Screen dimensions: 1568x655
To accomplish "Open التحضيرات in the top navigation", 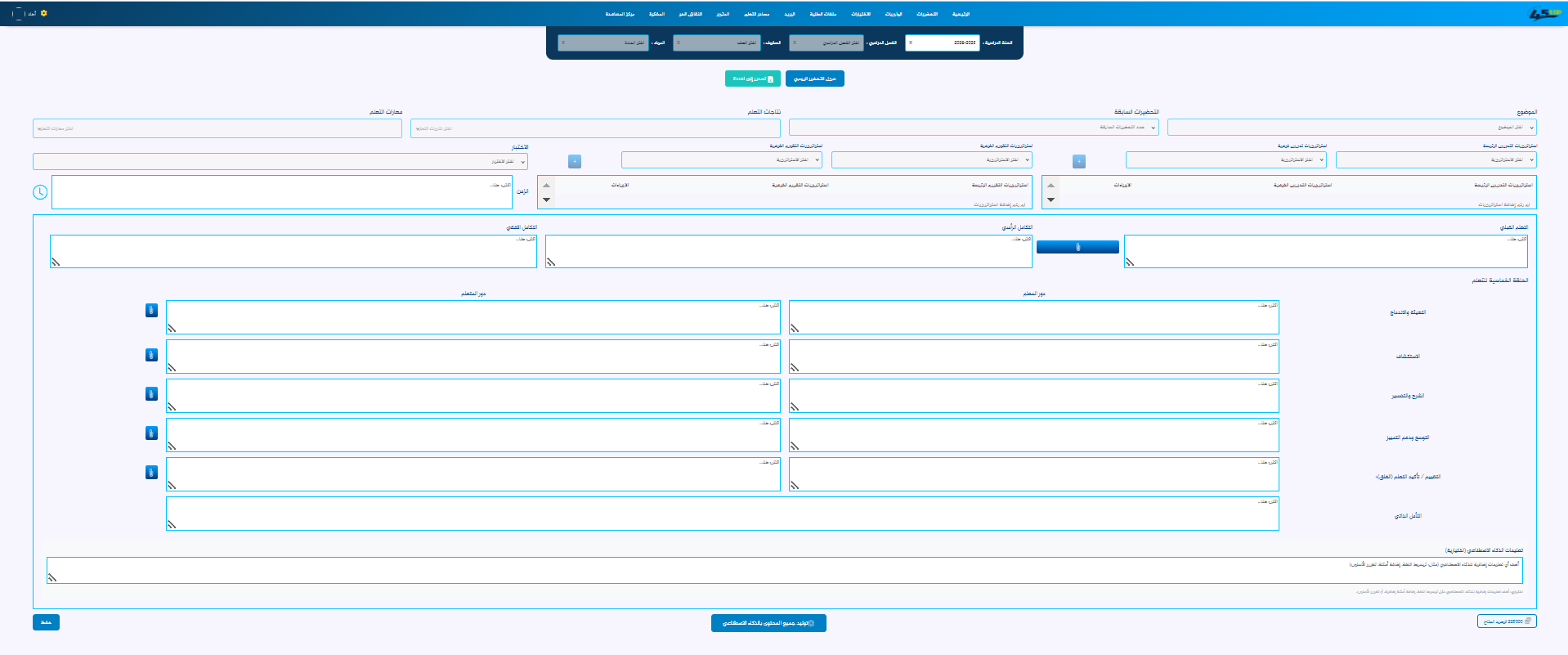I will [927, 14].
